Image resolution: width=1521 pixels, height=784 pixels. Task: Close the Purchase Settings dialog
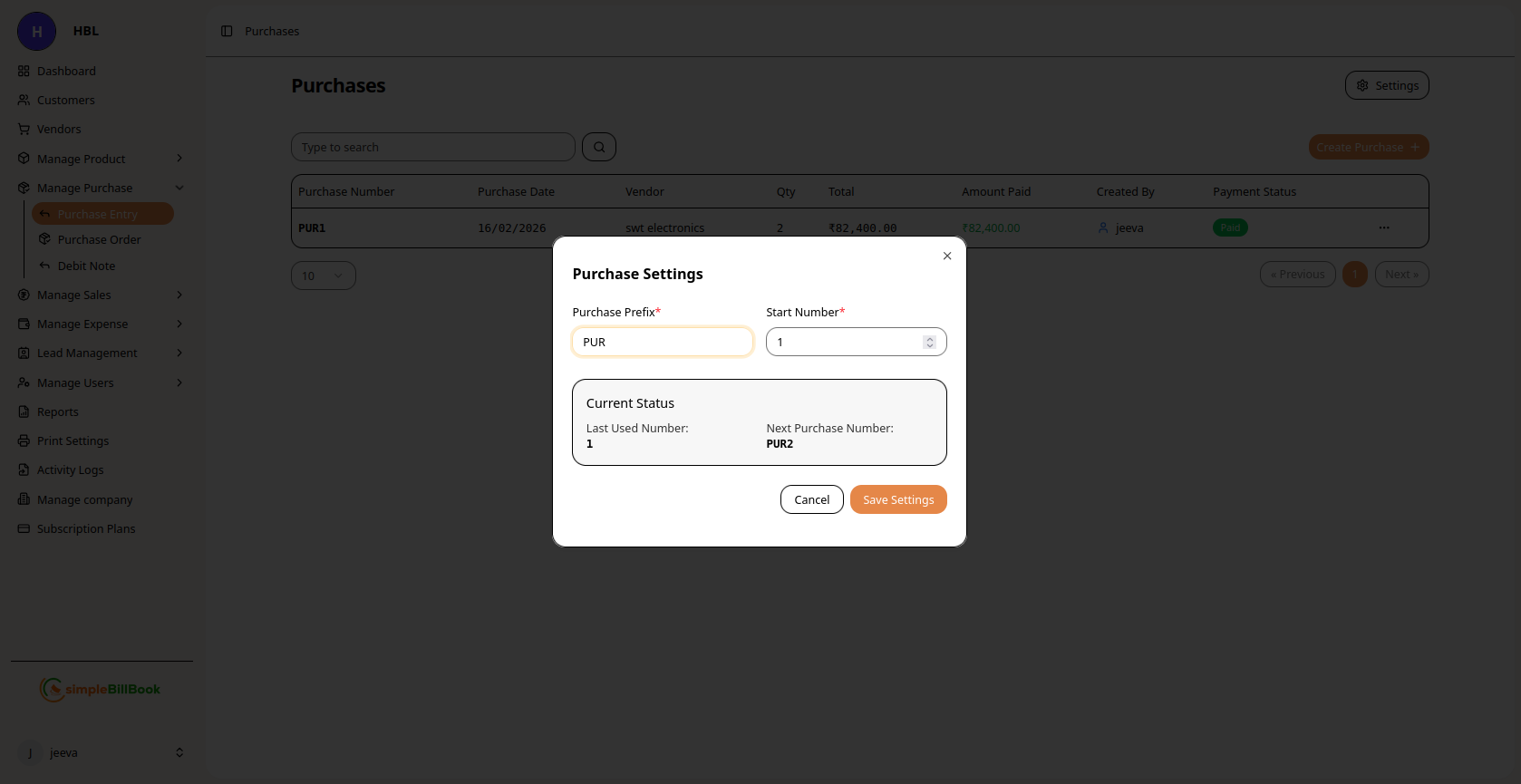tap(947, 256)
